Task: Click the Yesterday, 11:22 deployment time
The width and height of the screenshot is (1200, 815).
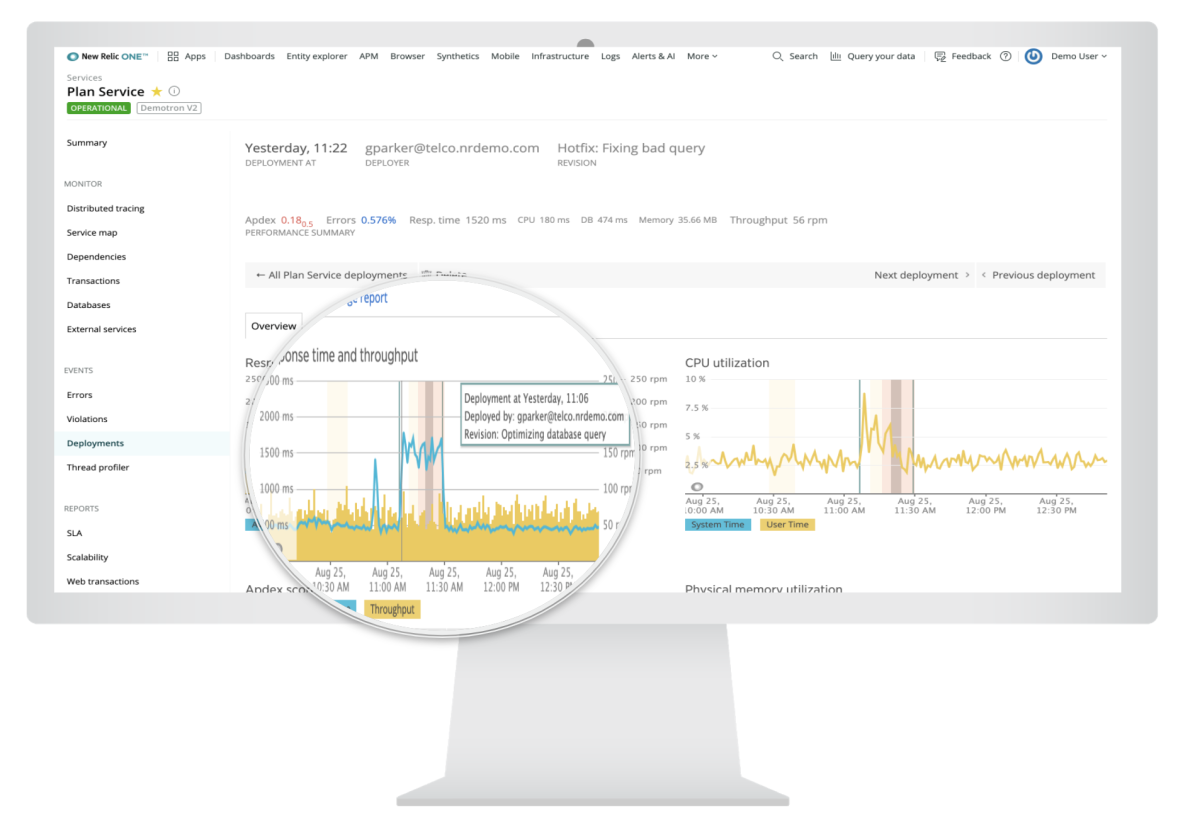Action: click(296, 148)
